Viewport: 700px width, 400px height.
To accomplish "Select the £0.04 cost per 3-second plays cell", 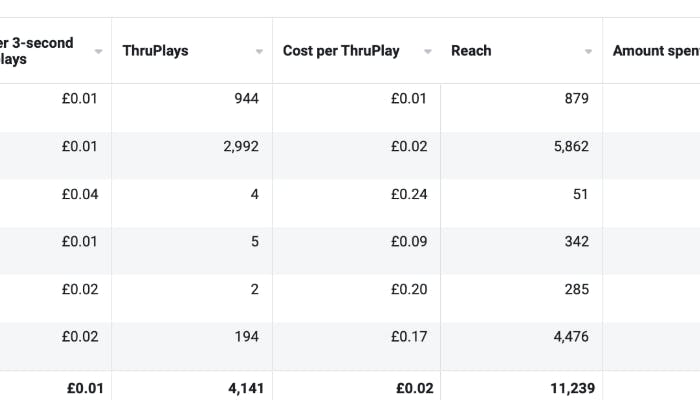I will coord(80,194).
